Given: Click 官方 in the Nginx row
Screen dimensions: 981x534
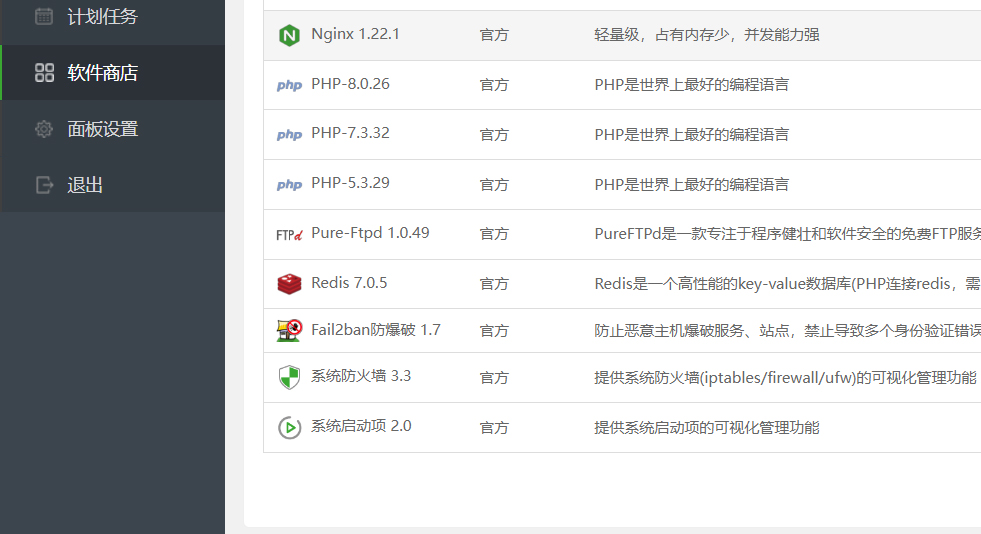Looking at the screenshot, I should (494, 35).
